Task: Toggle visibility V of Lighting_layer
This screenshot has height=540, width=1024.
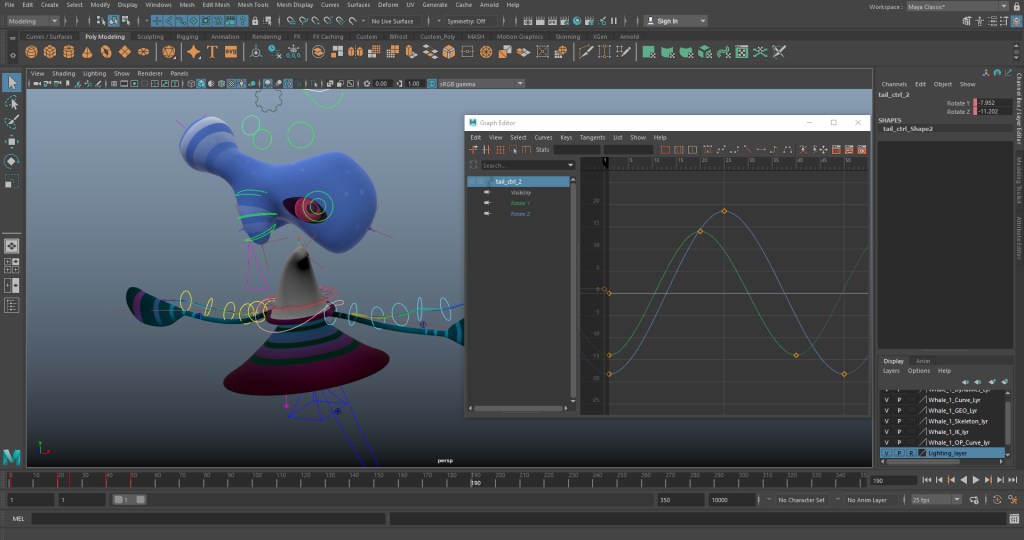Action: coord(887,453)
